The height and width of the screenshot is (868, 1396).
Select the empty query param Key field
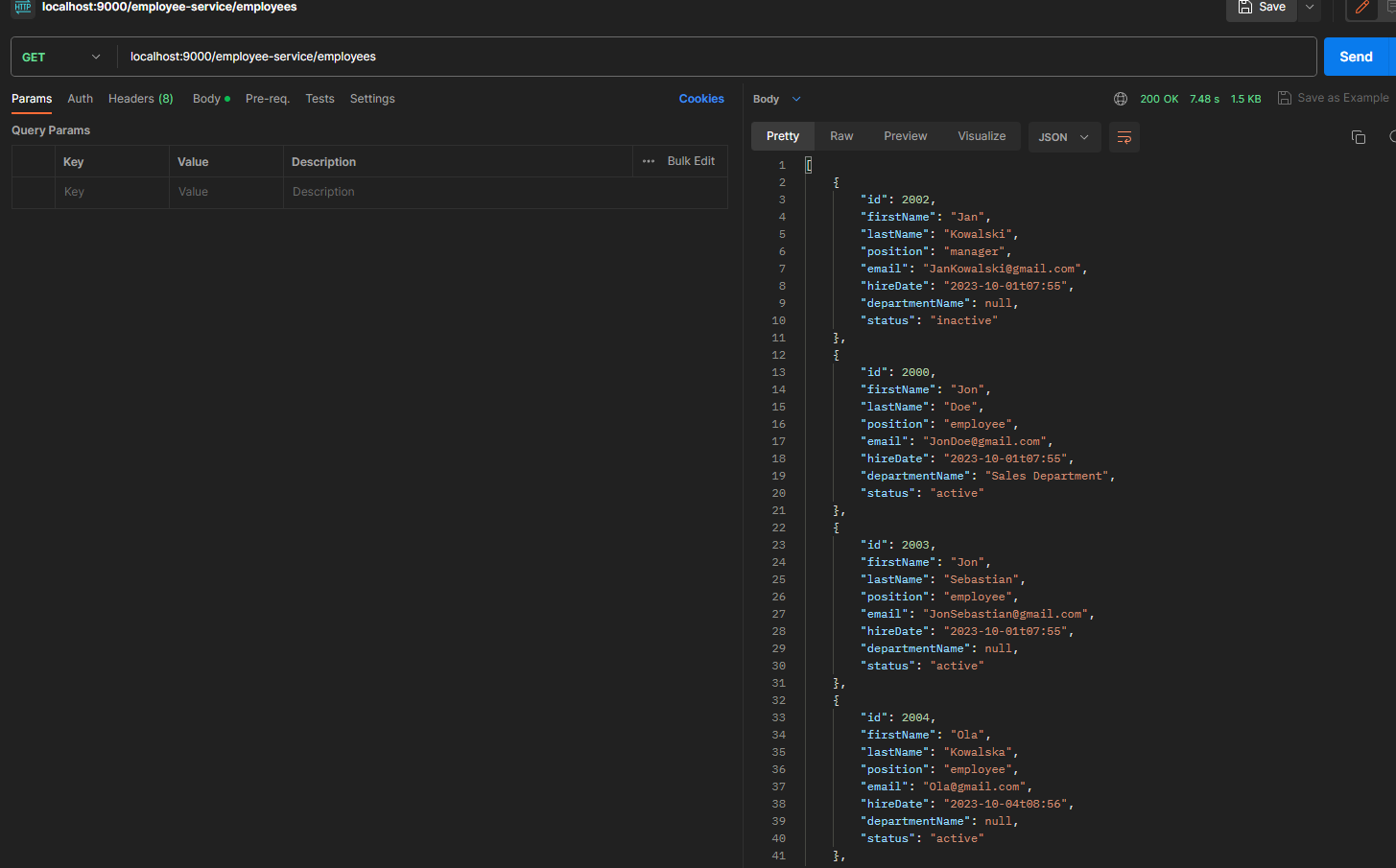(x=111, y=192)
